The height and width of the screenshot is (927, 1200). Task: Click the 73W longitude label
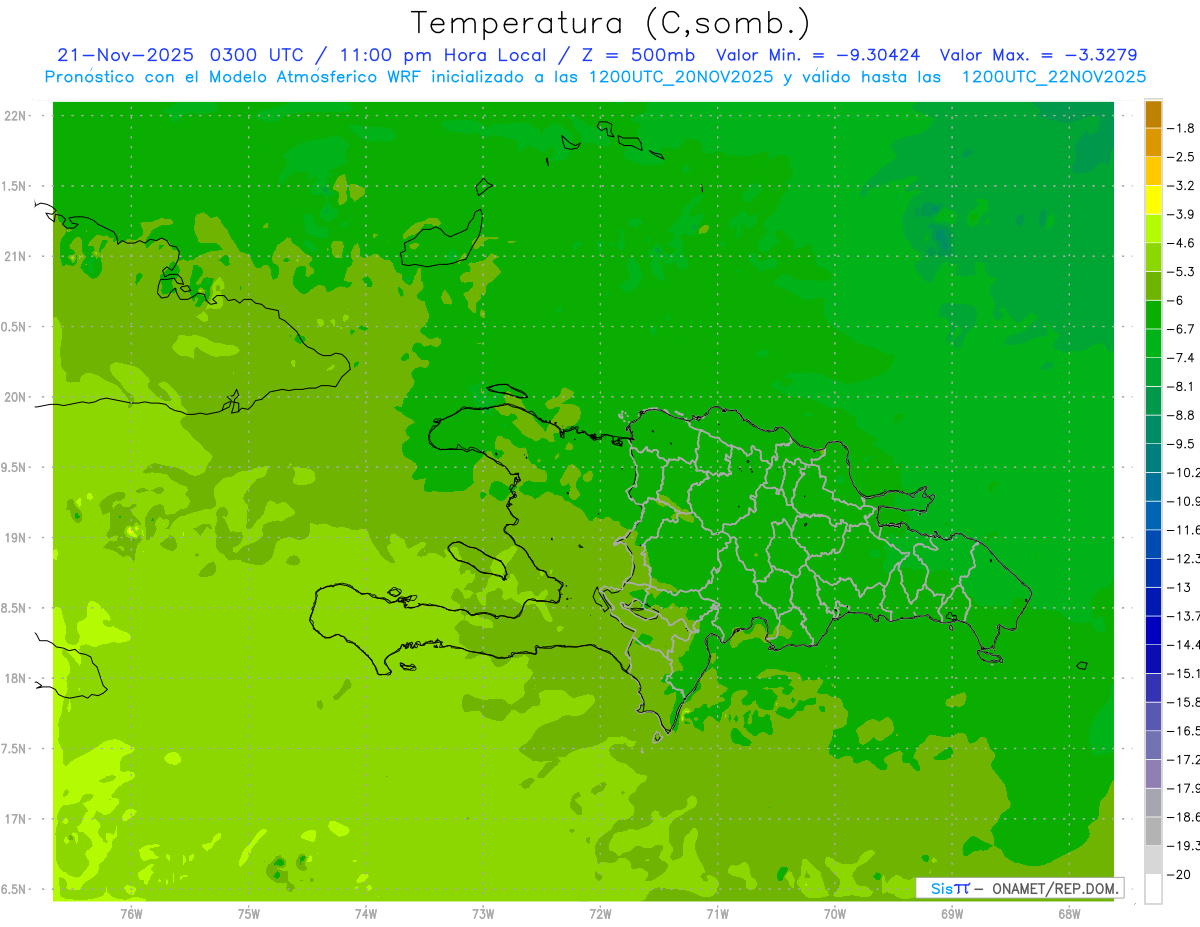(x=483, y=914)
